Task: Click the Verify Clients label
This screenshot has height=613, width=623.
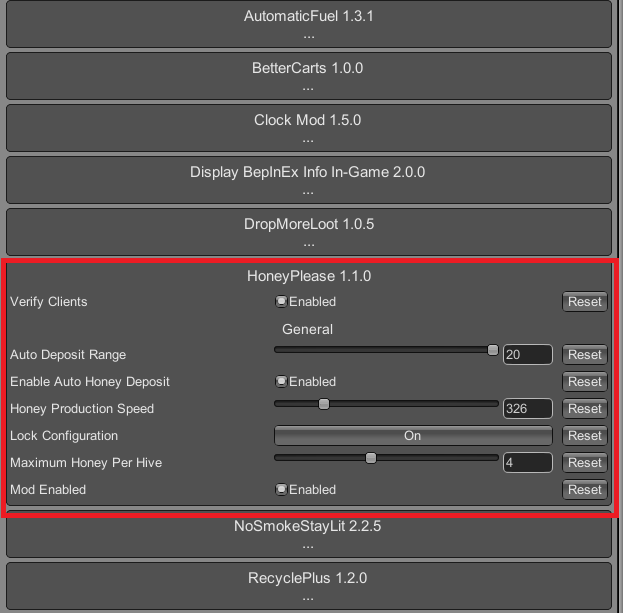Action: pos(48,302)
